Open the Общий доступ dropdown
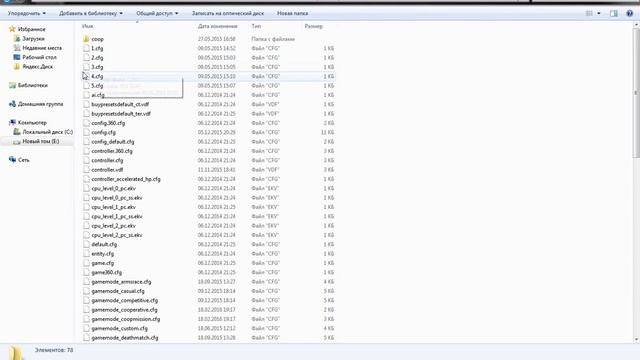This screenshot has width=640, height=360. pyautogui.click(x=157, y=13)
